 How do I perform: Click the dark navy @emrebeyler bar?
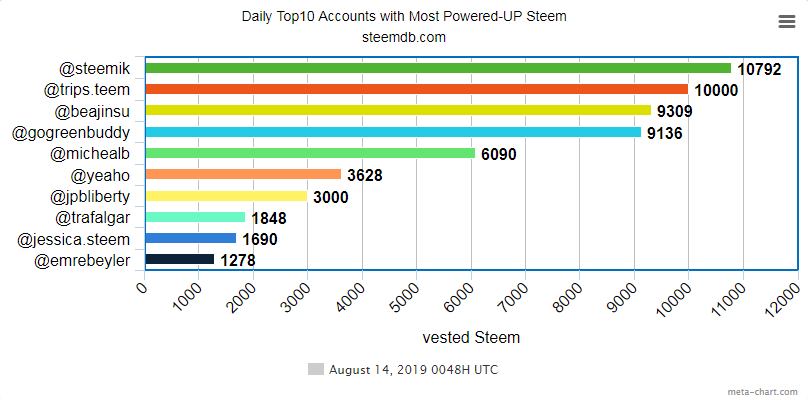click(179, 259)
